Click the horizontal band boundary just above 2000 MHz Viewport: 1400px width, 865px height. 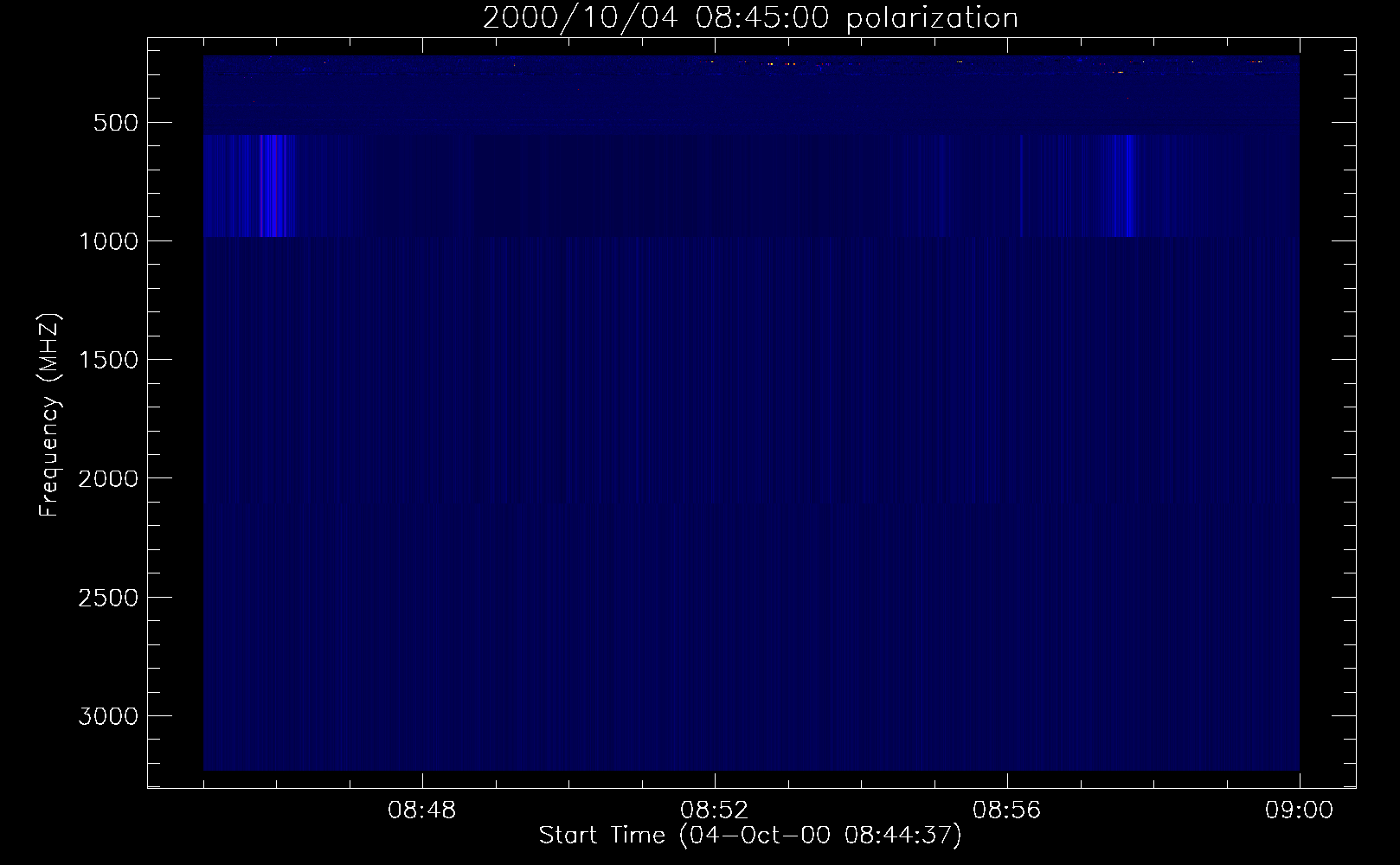click(751, 503)
